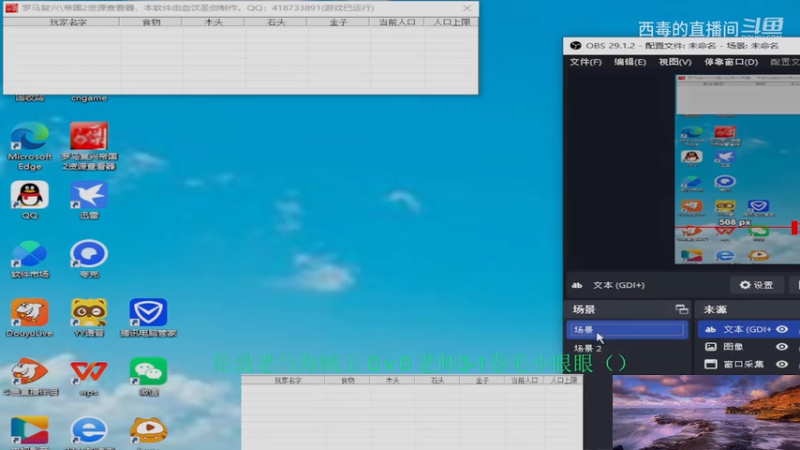Open the 软件市场 desktop shortcut
This screenshot has height=450, width=800.
point(30,259)
